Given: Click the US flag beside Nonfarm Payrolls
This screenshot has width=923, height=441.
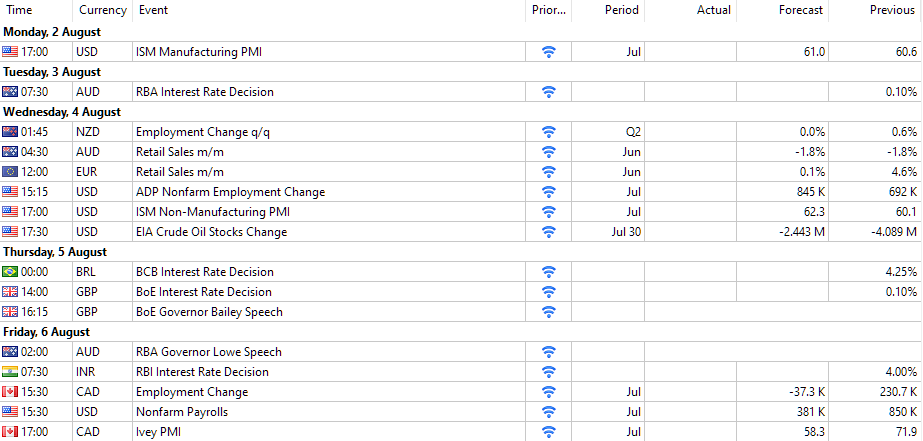Looking at the screenshot, I should click(x=10, y=412).
